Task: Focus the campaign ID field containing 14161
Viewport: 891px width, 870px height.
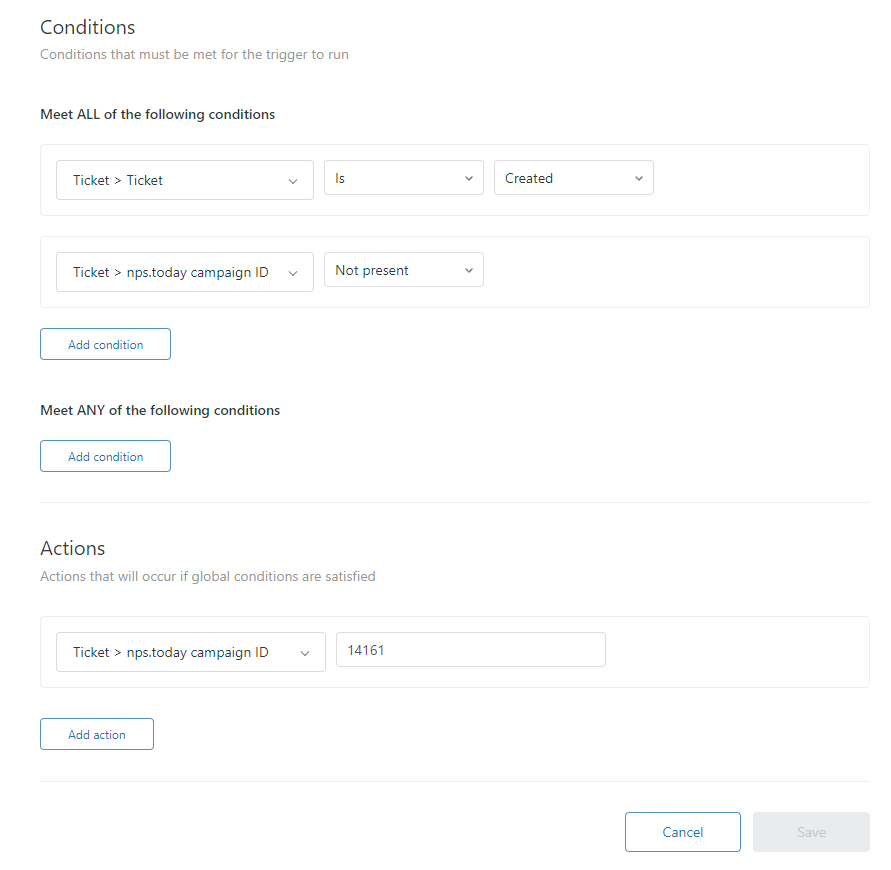Action: click(470, 650)
